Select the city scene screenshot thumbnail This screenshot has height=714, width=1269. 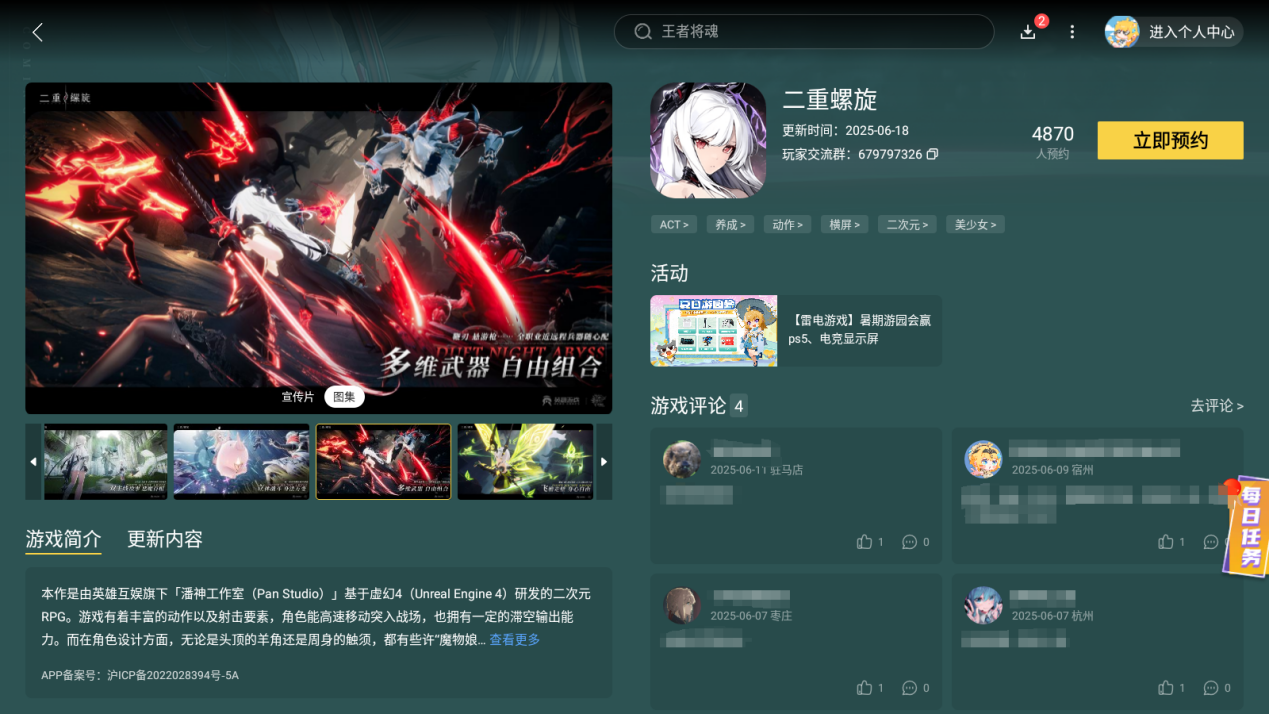106,462
